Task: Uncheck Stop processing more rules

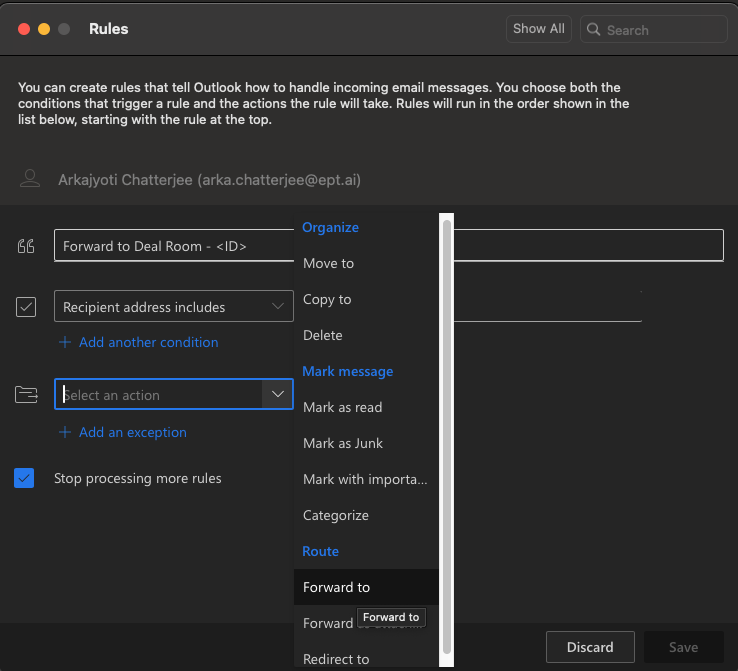Action: pyautogui.click(x=25, y=478)
